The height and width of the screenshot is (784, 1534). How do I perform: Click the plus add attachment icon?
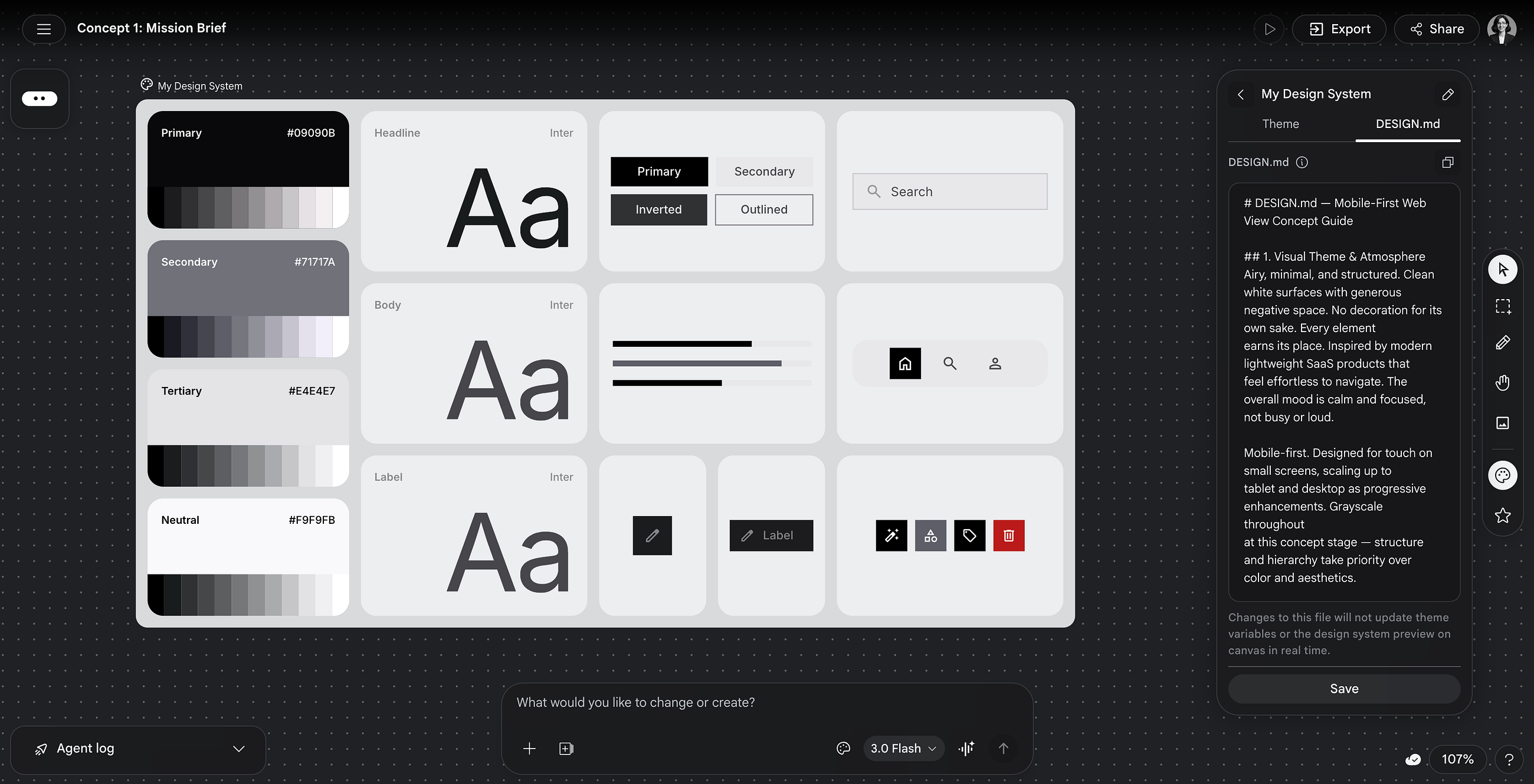tap(529, 749)
